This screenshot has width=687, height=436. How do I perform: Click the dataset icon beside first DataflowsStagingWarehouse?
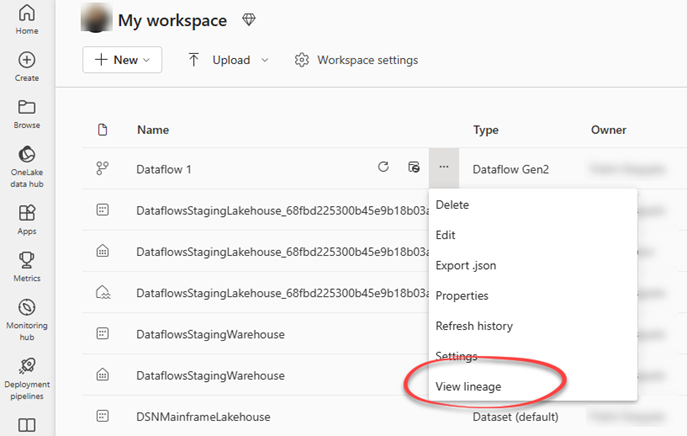point(103,333)
